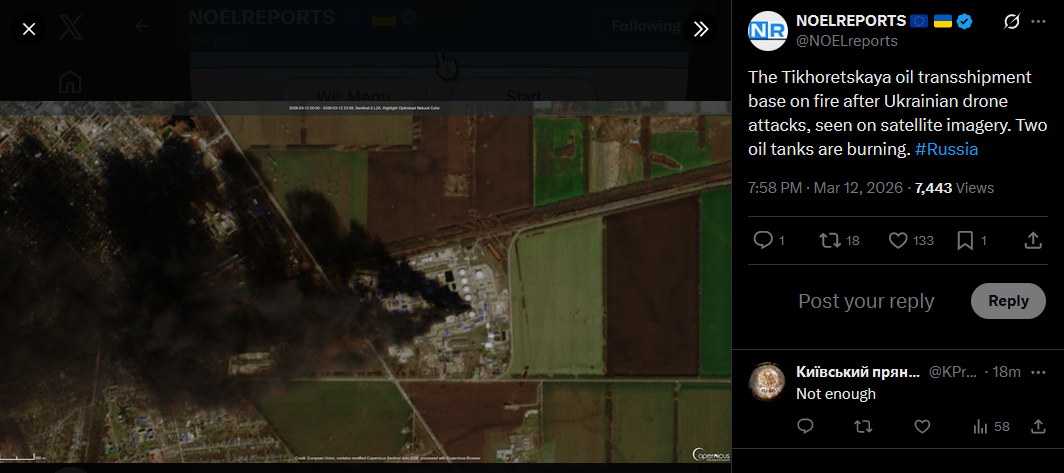Click the Post your reply field
The height and width of the screenshot is (473, 1064).
[x=867, y=301]
